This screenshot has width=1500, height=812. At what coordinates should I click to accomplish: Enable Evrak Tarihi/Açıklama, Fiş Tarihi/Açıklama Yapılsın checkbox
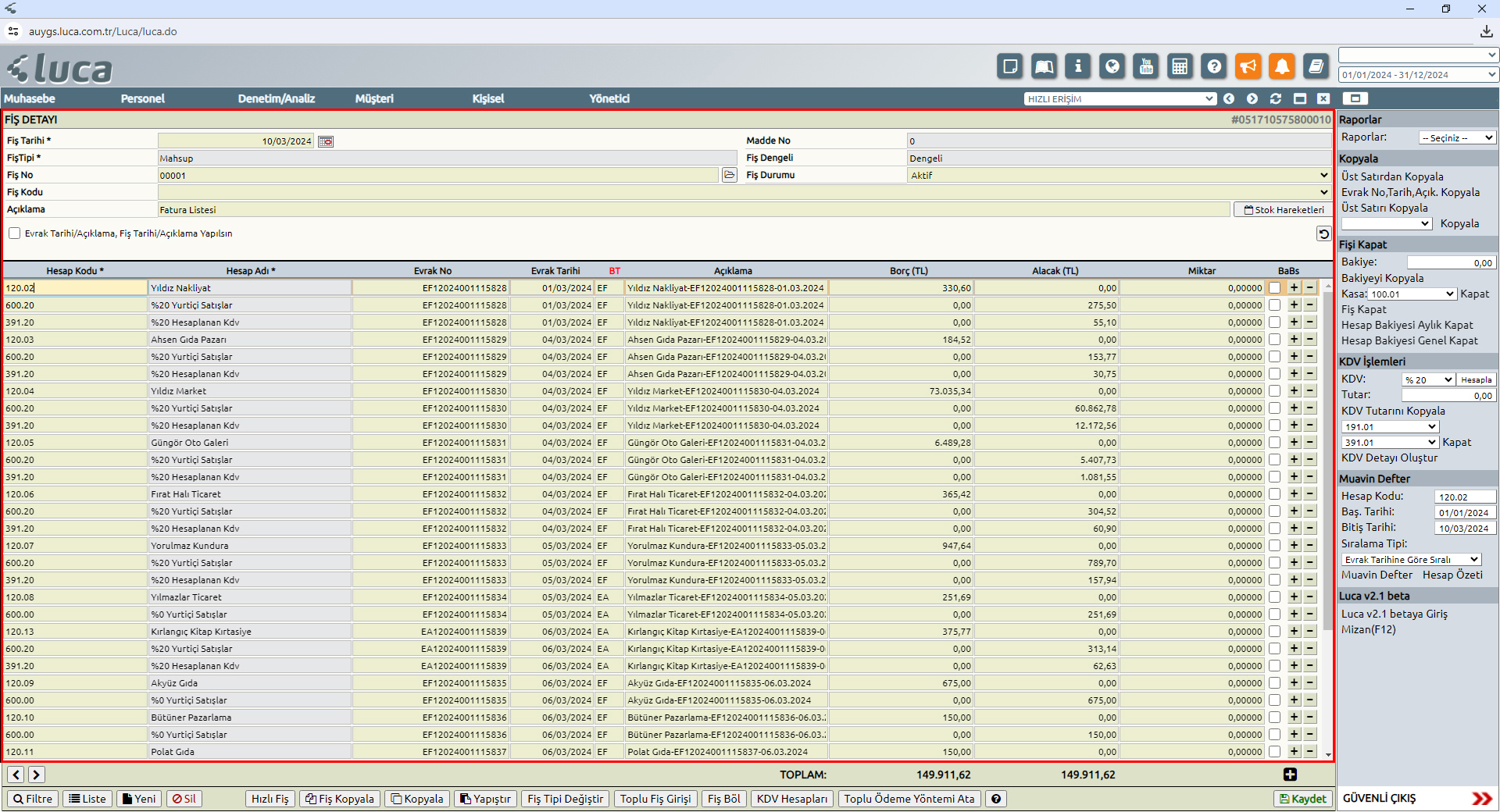click(x=14, y=233)
